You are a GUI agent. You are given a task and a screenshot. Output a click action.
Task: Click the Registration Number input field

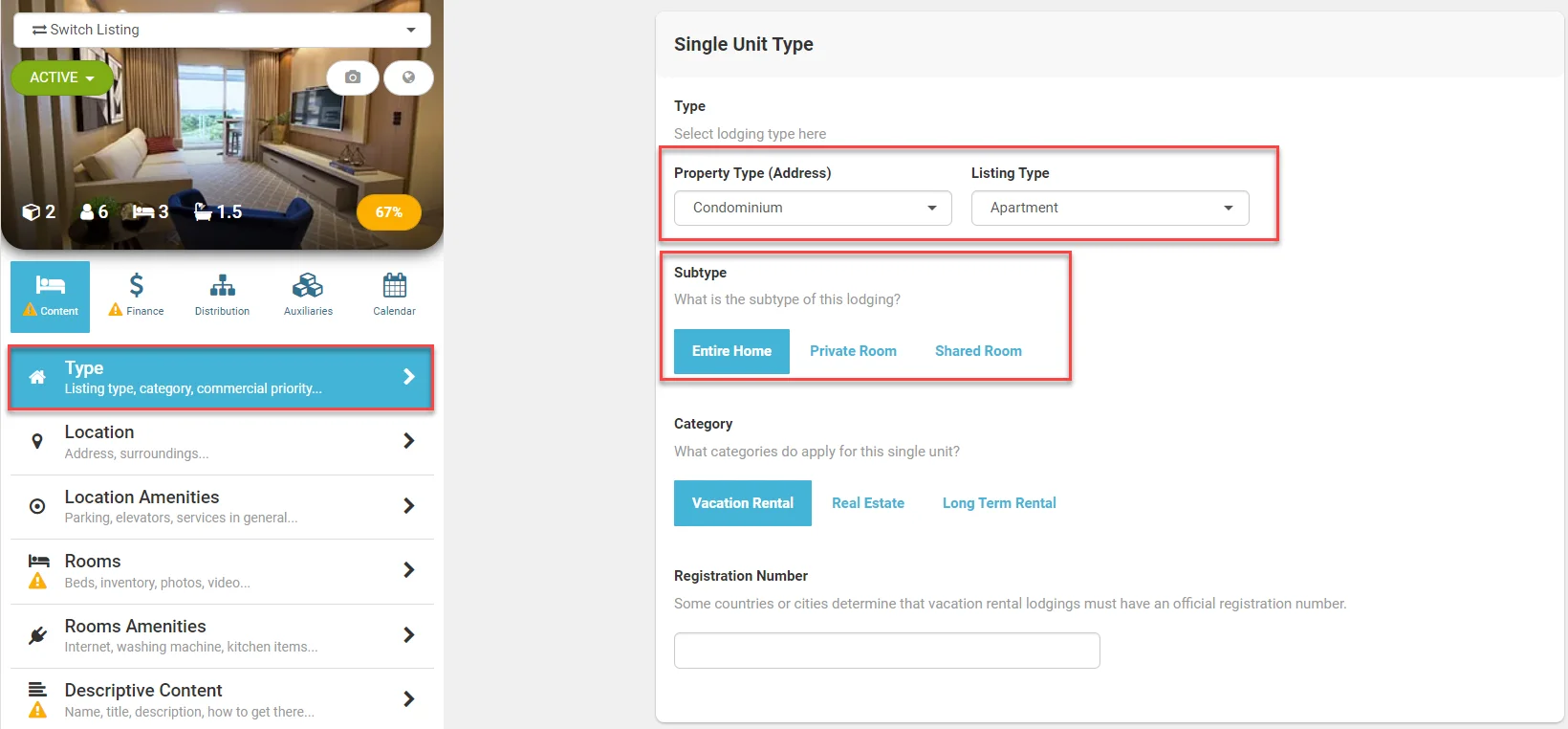coord(886,651)
